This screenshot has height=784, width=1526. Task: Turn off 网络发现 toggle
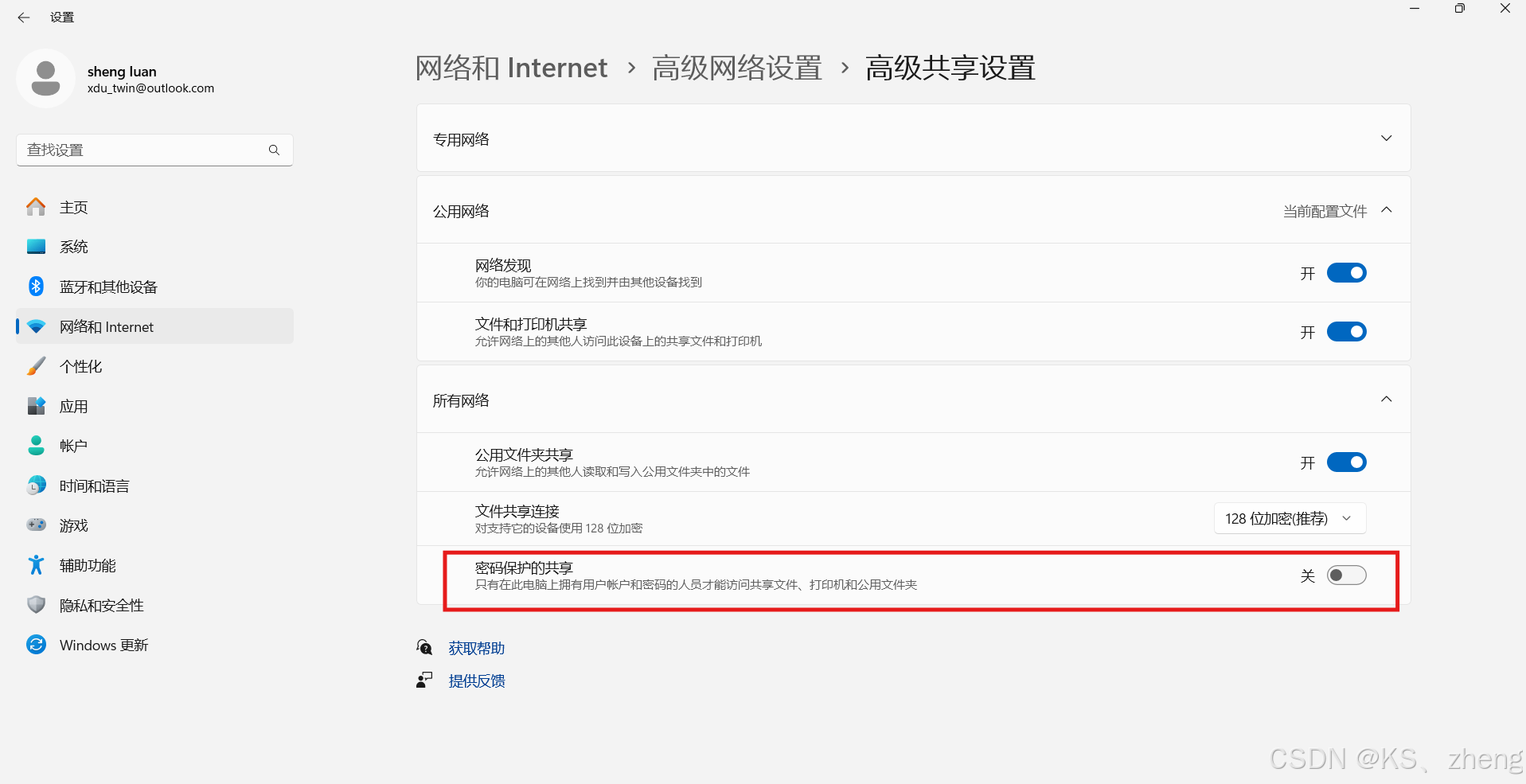point(1346,273)
